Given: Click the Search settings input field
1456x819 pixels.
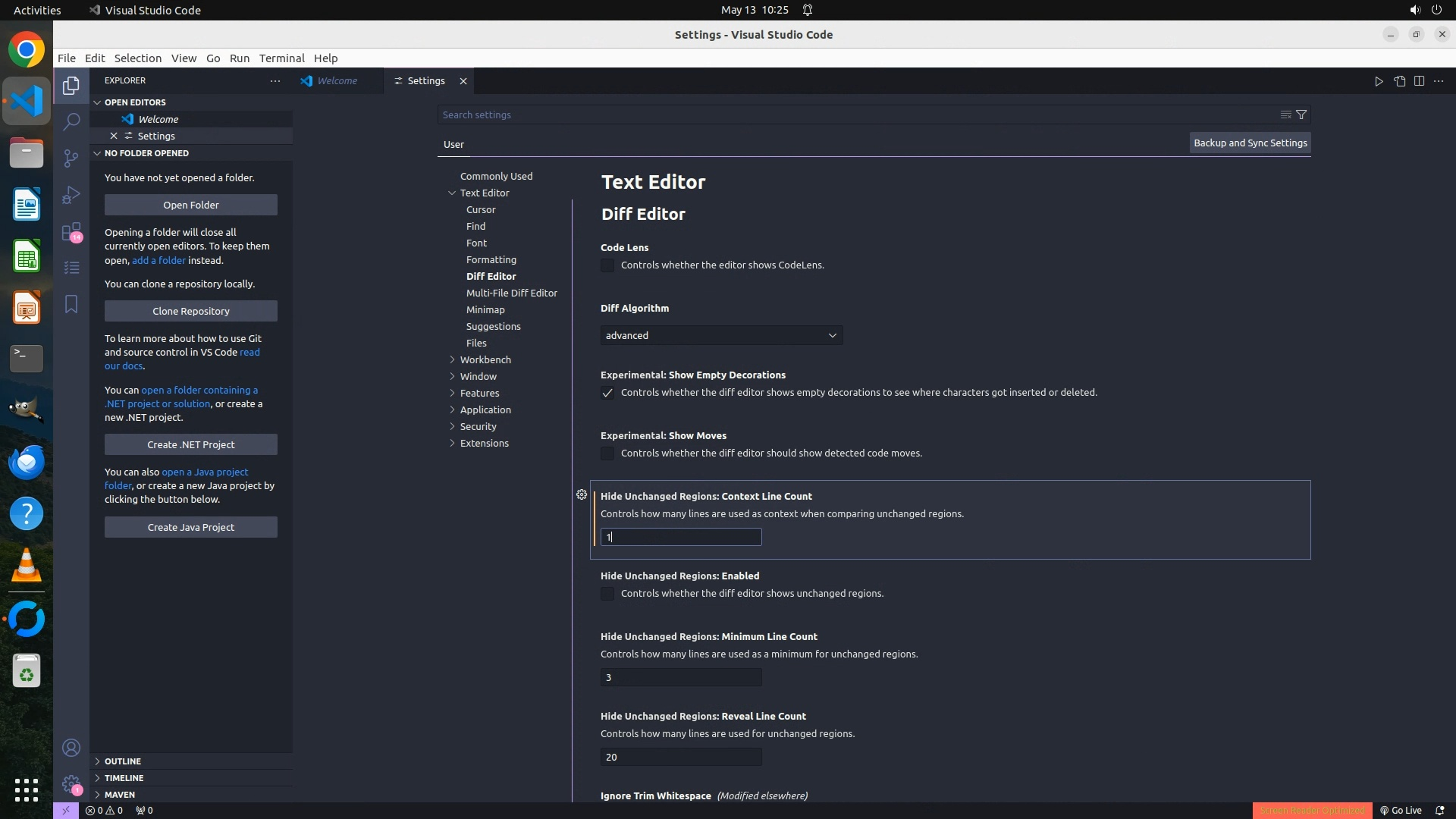Looking at the screenshot, I should point(834,115).
